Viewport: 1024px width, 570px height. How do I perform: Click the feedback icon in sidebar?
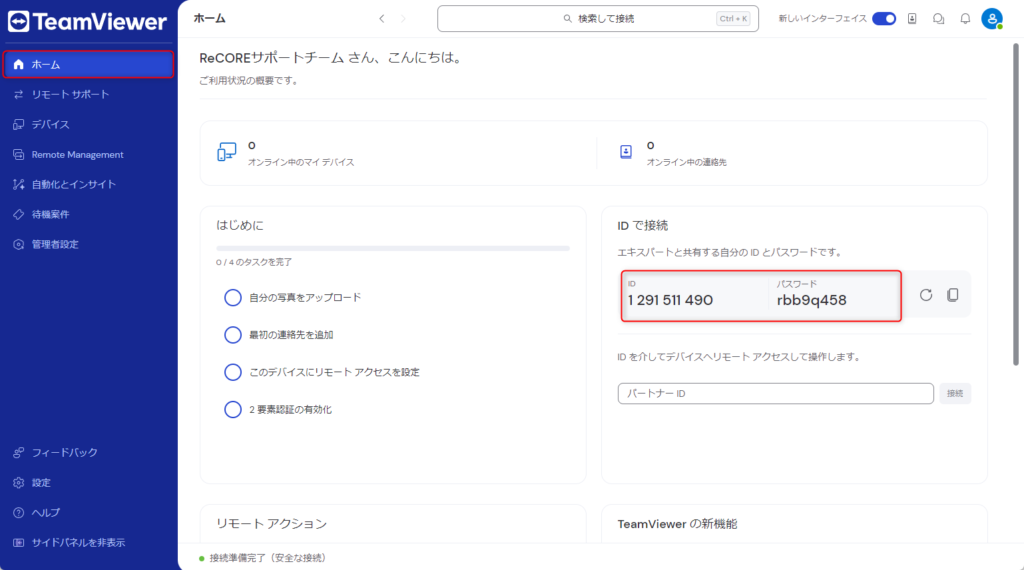pos(18,452)
